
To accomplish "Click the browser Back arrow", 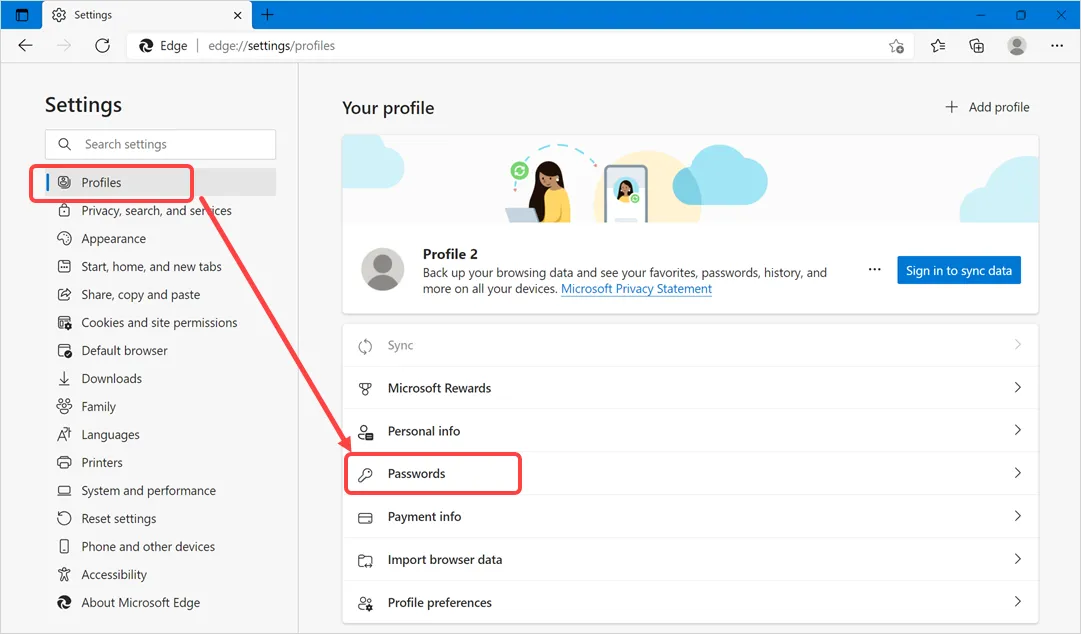I will tap(26, 46).
